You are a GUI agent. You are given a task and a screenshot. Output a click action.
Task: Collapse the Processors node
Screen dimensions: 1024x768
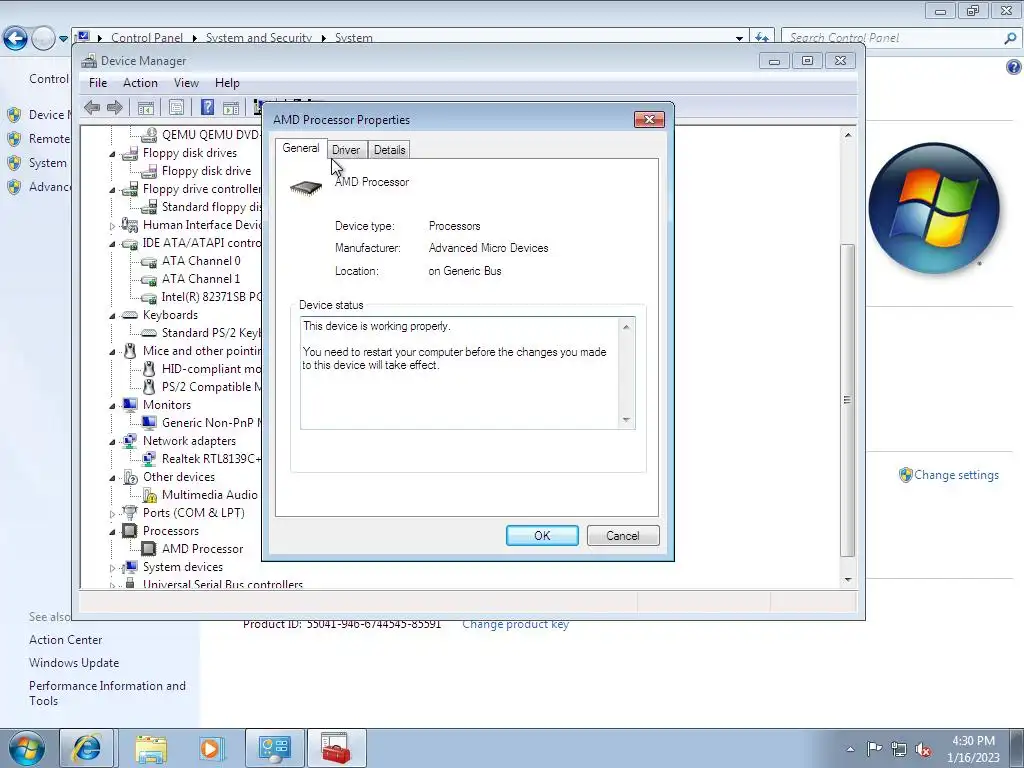click(x=112, y=532)
